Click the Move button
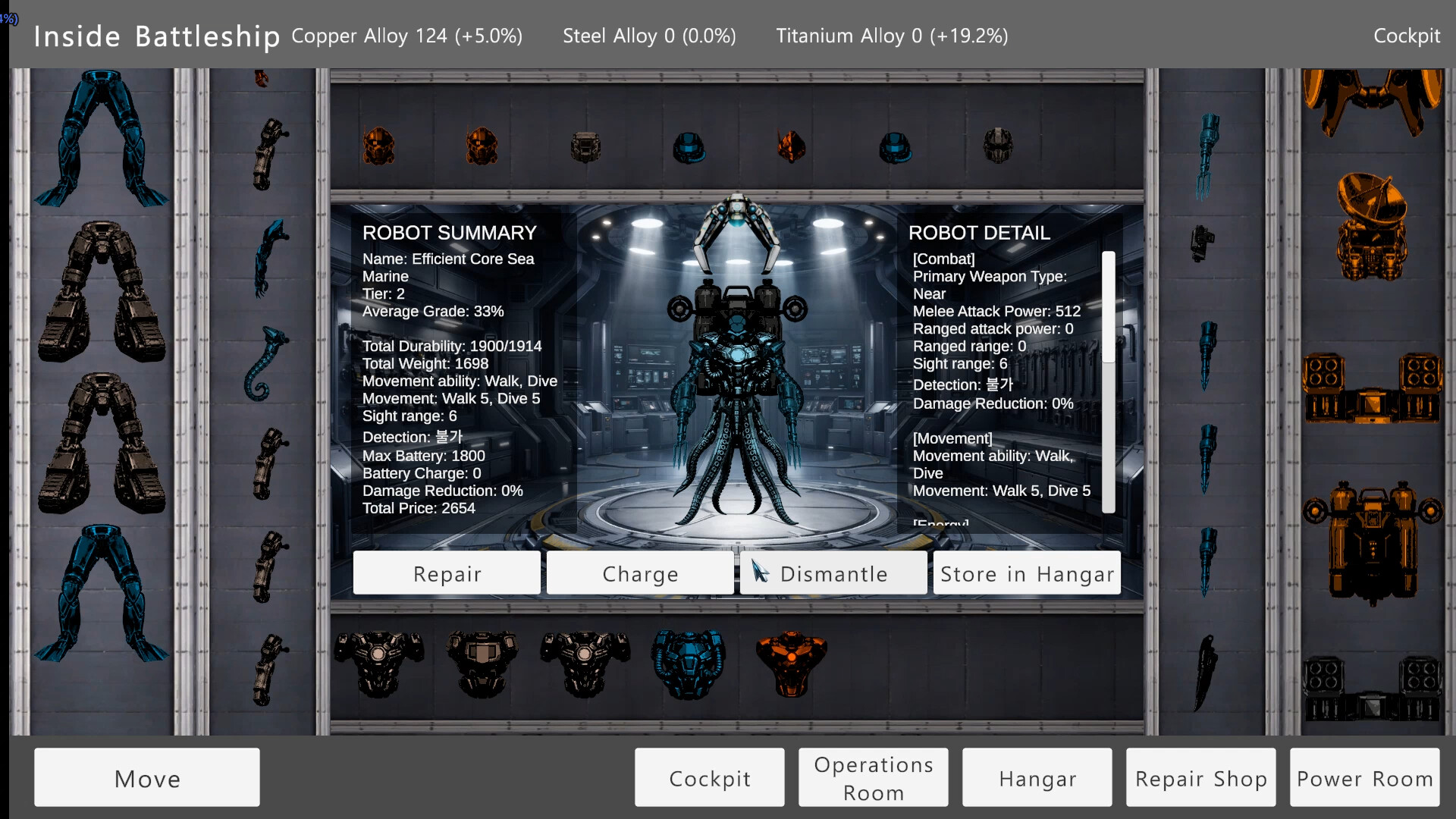This screenshot has width=1456, height=819. point(147,778)
